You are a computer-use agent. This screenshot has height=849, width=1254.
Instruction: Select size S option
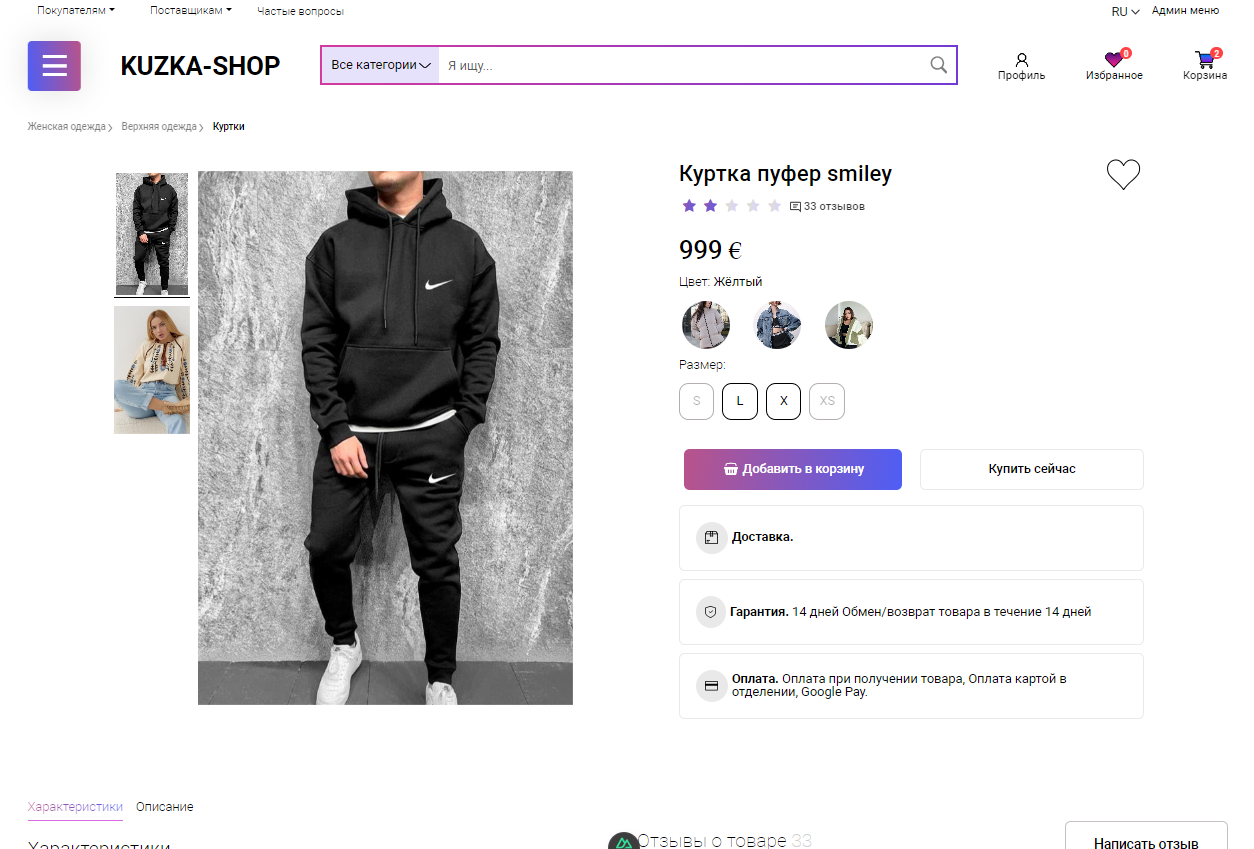coord(697,401)
